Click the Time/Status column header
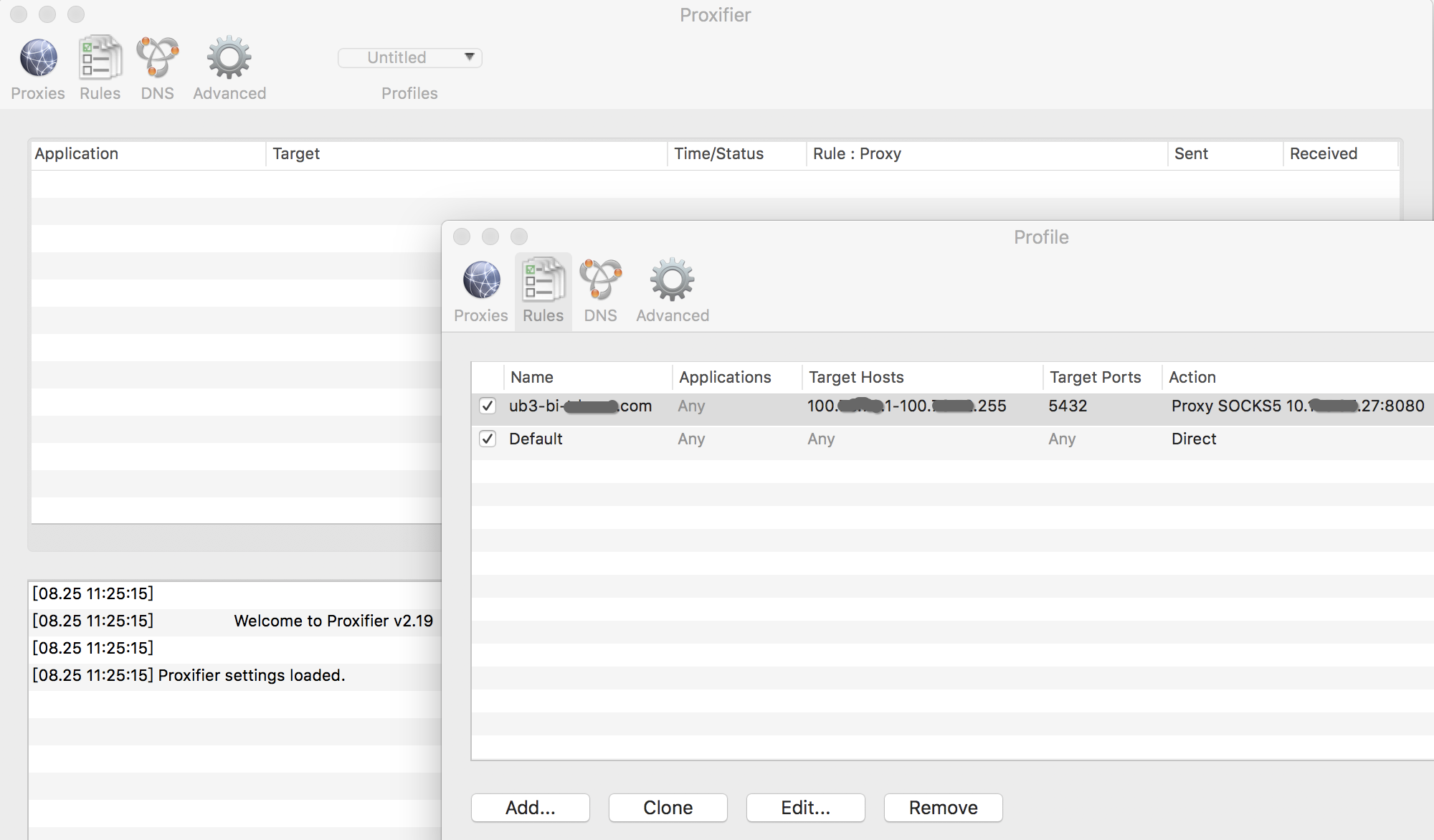Screen dimensions: 1434x840 pyautogui.click(x=737, y=154)
